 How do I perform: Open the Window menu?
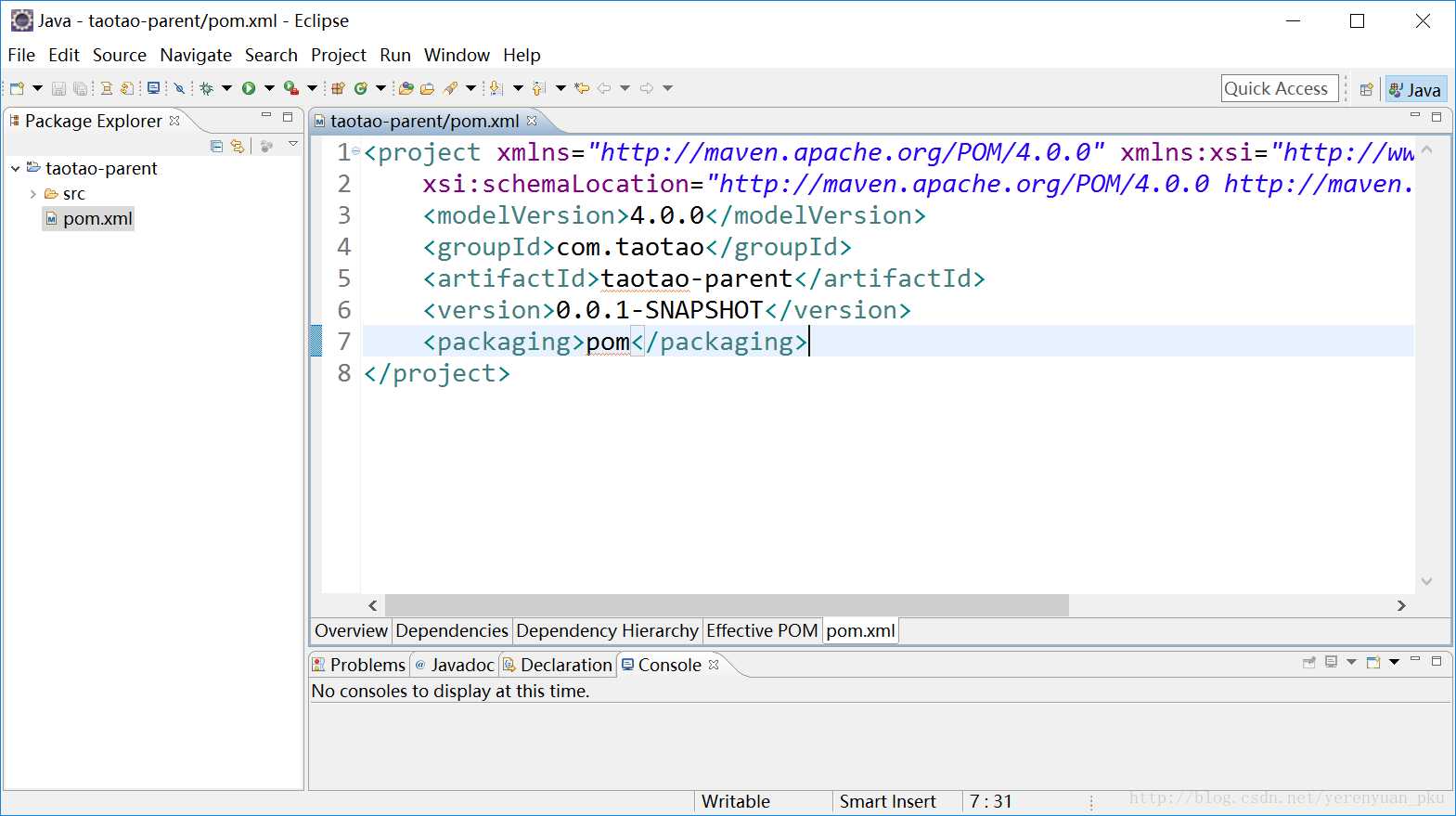pos(457,55)
